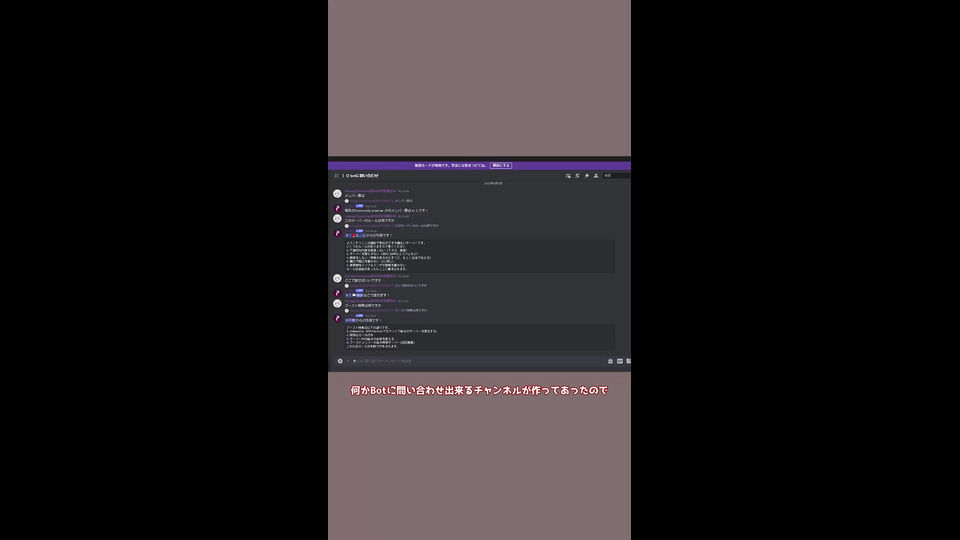Click the grid icon left of channel name
The height and width of the screenshot is (540, 960).
tap(336, 176)
